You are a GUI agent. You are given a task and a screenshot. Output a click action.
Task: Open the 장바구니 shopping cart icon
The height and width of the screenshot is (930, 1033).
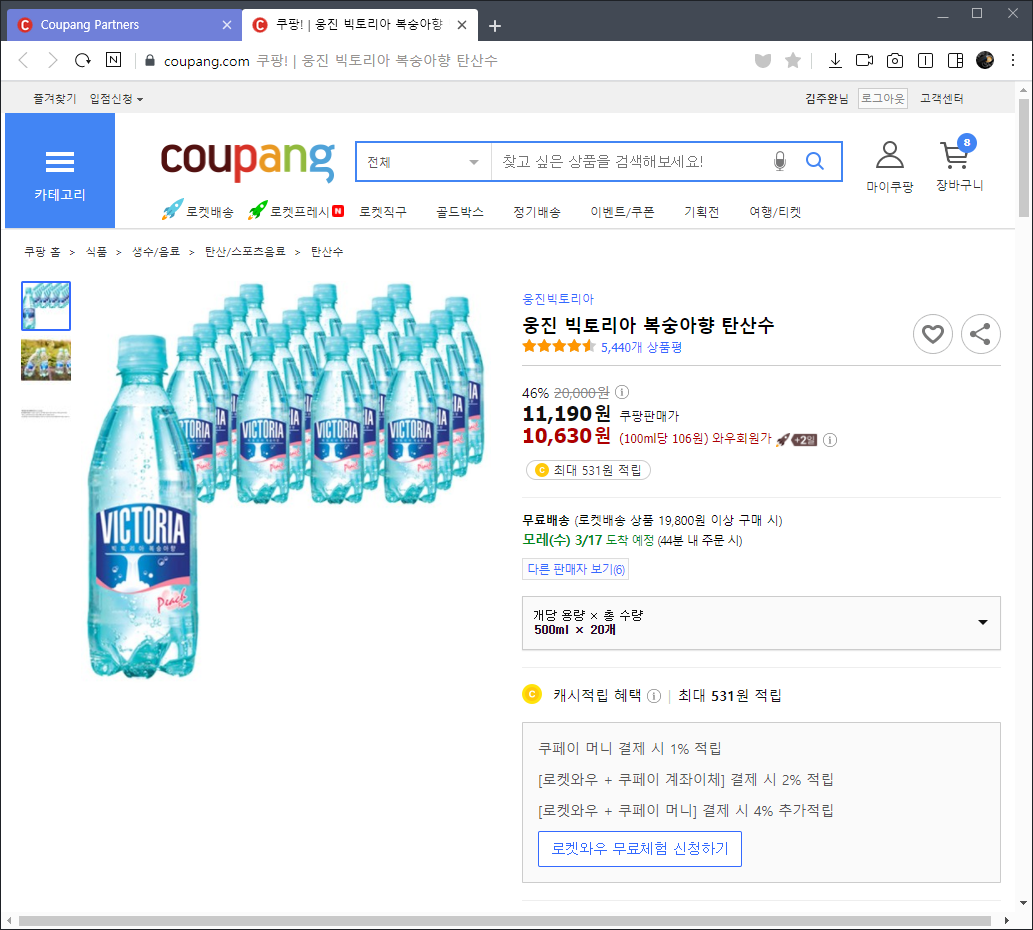point(959,165)
